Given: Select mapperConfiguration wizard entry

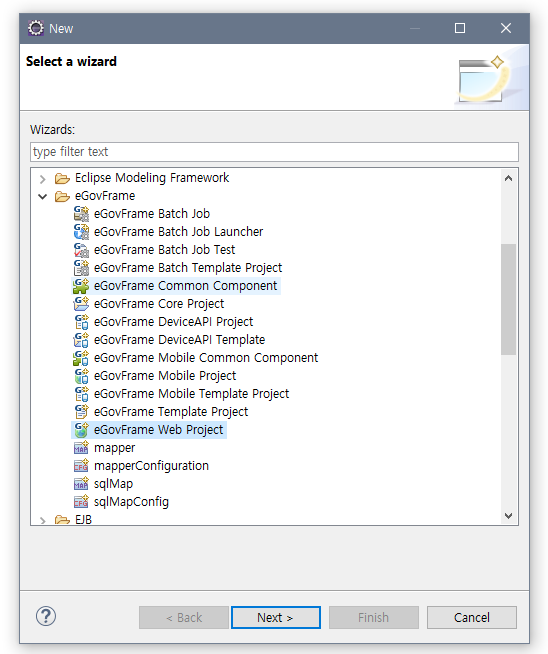Looking at the screenshot, I should (151, 465).
